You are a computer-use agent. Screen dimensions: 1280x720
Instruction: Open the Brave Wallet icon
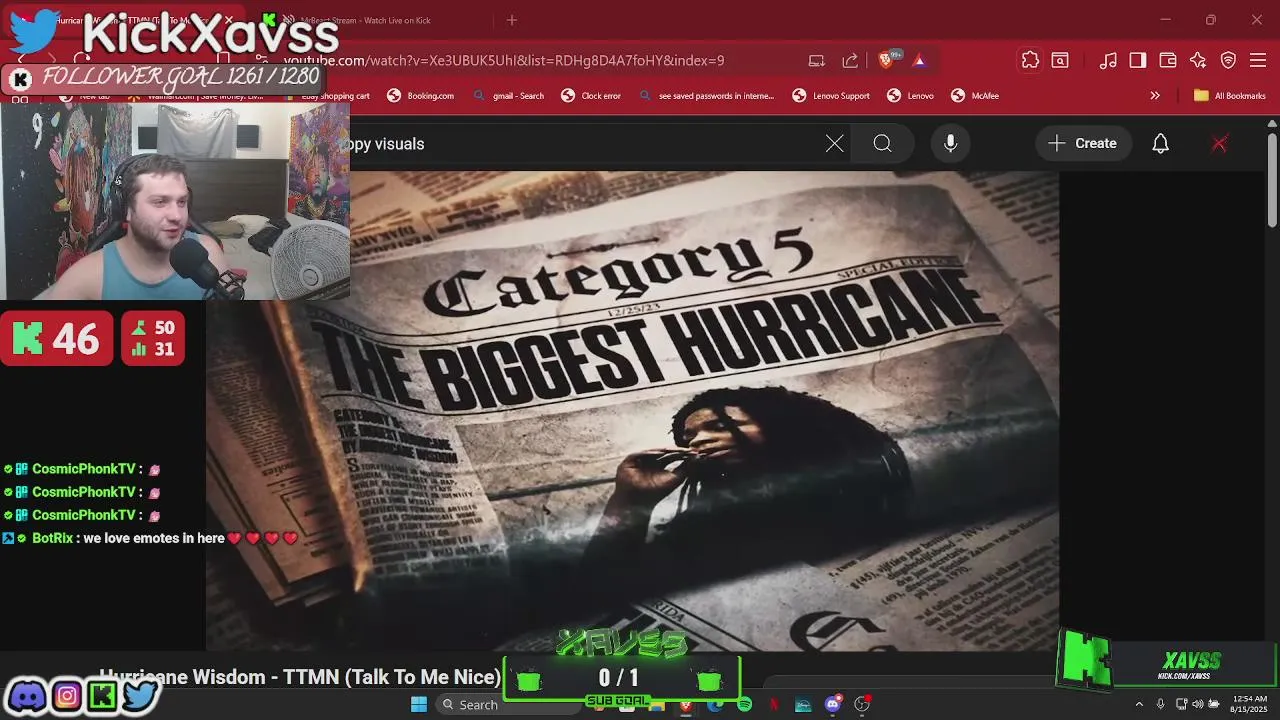tap(1168, 60)
